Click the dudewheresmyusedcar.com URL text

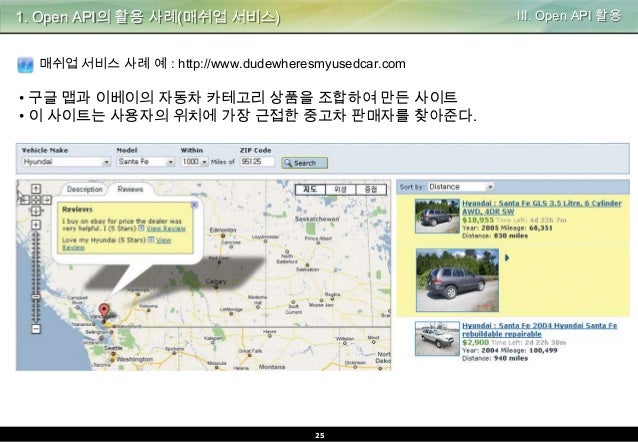point(292,64)
